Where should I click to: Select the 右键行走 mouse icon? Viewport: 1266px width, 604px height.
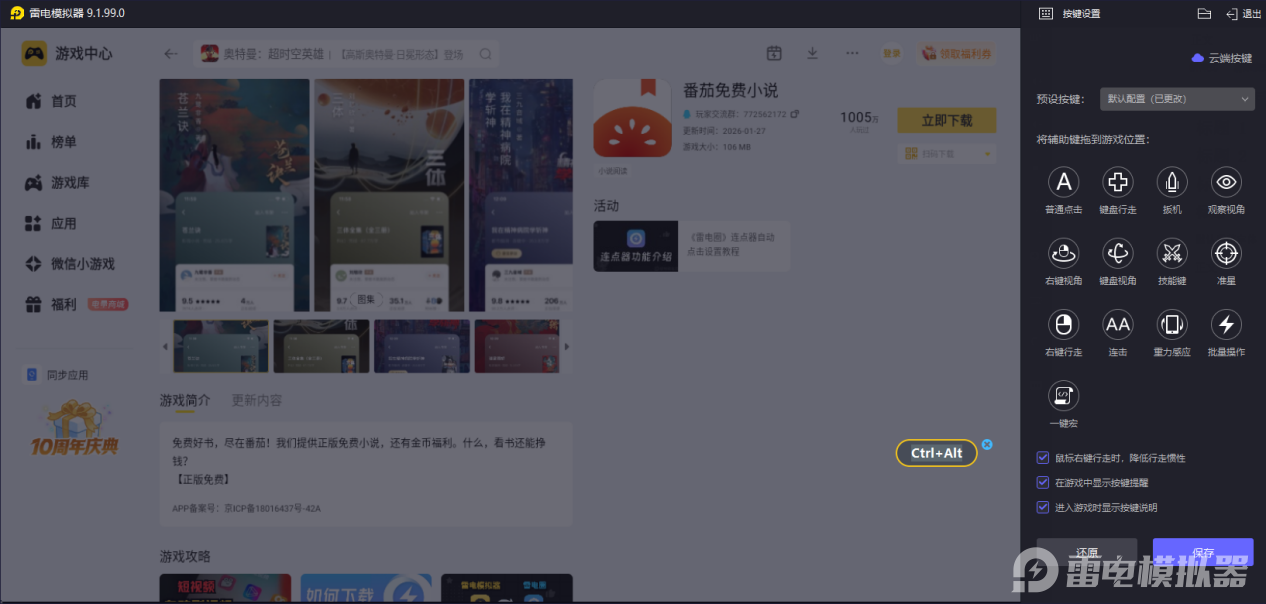point(1064,324)
